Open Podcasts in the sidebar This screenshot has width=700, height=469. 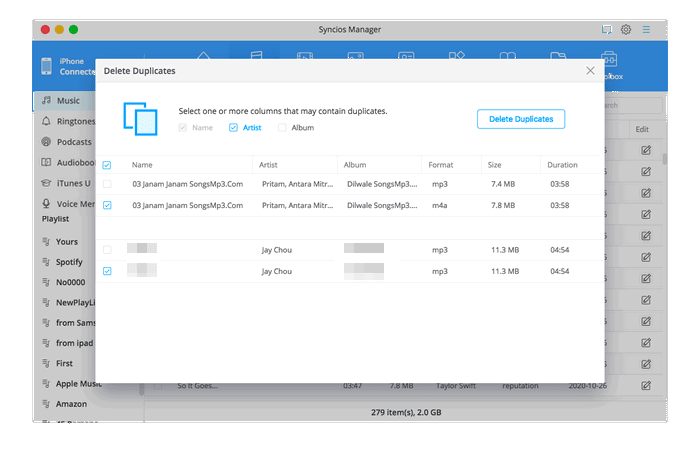tap(66, 142)
